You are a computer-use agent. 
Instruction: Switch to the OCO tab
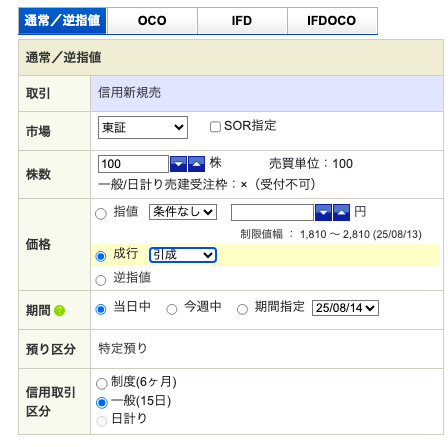tap(152, 21)
